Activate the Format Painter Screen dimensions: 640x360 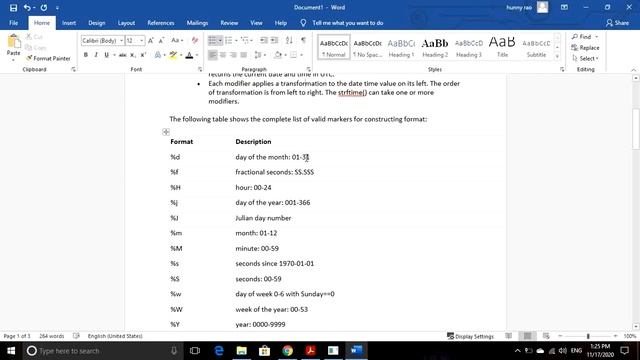tap(48, 58)
